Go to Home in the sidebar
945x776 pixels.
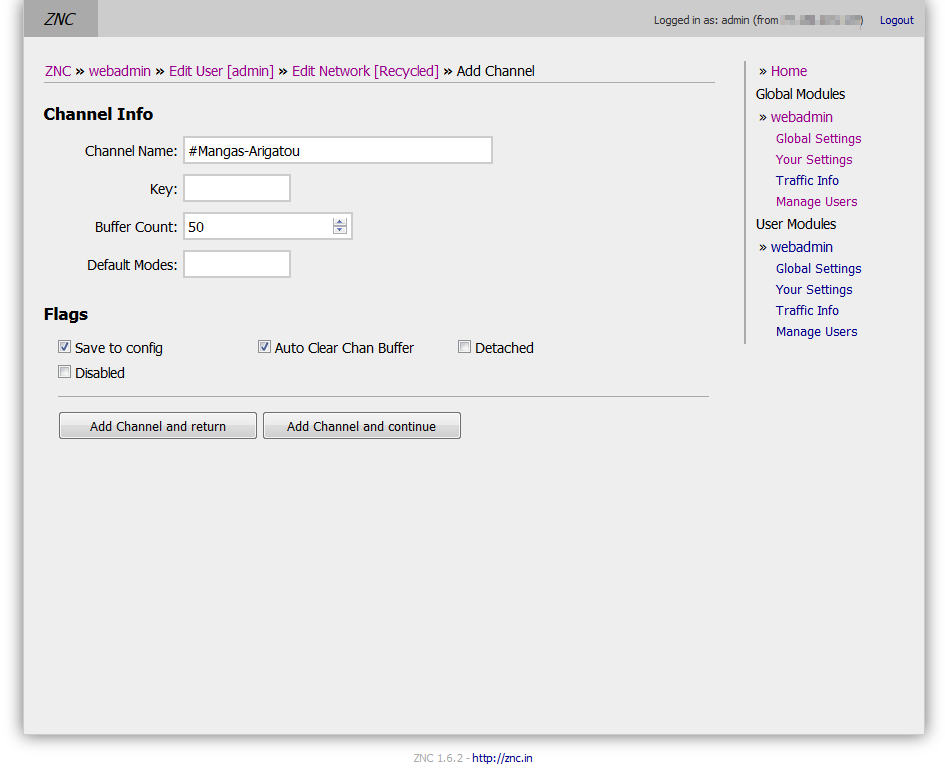pyautogui.click(x=788, y=71)
